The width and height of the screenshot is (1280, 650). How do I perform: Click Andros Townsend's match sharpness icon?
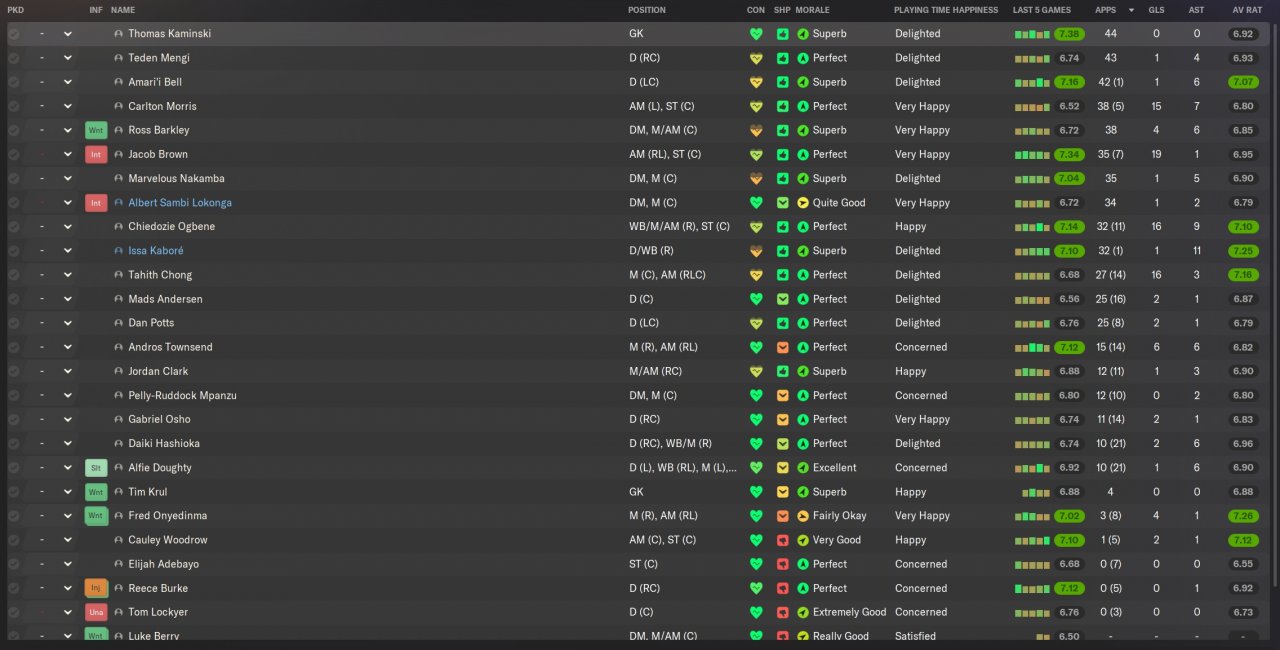point(783,347)
